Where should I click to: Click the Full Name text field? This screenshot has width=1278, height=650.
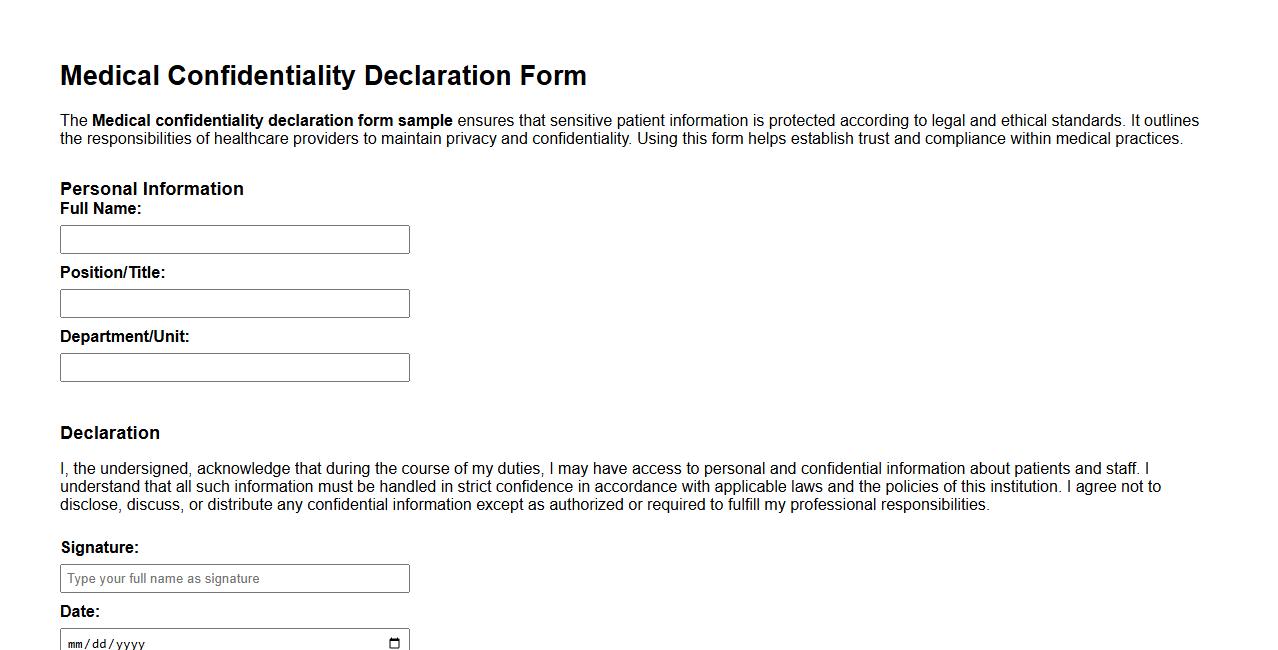[x=235, y=239]
